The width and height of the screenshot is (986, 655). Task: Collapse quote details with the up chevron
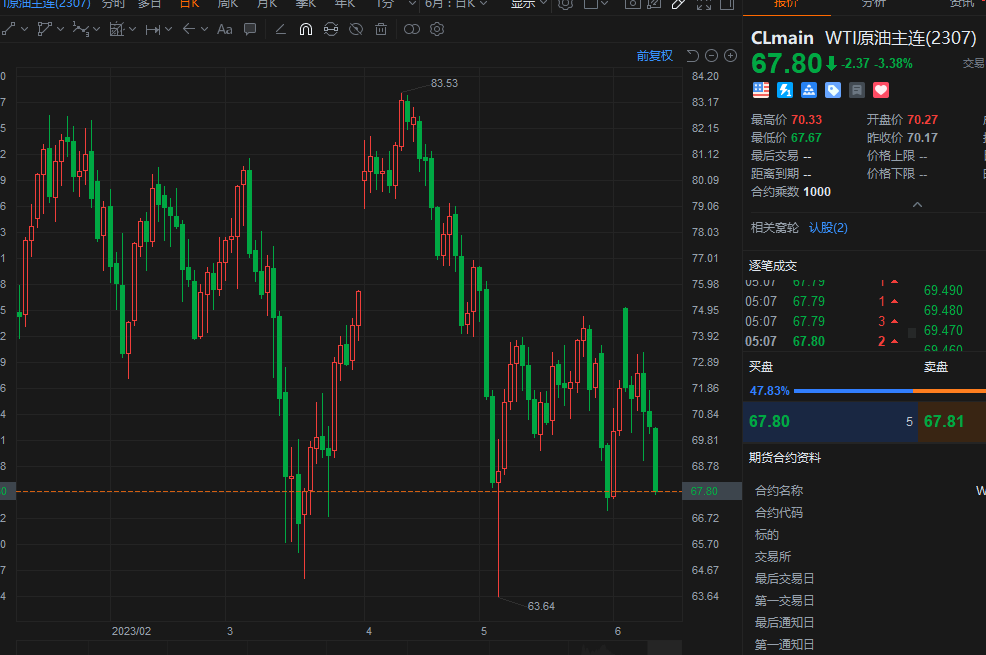point(917,205)
